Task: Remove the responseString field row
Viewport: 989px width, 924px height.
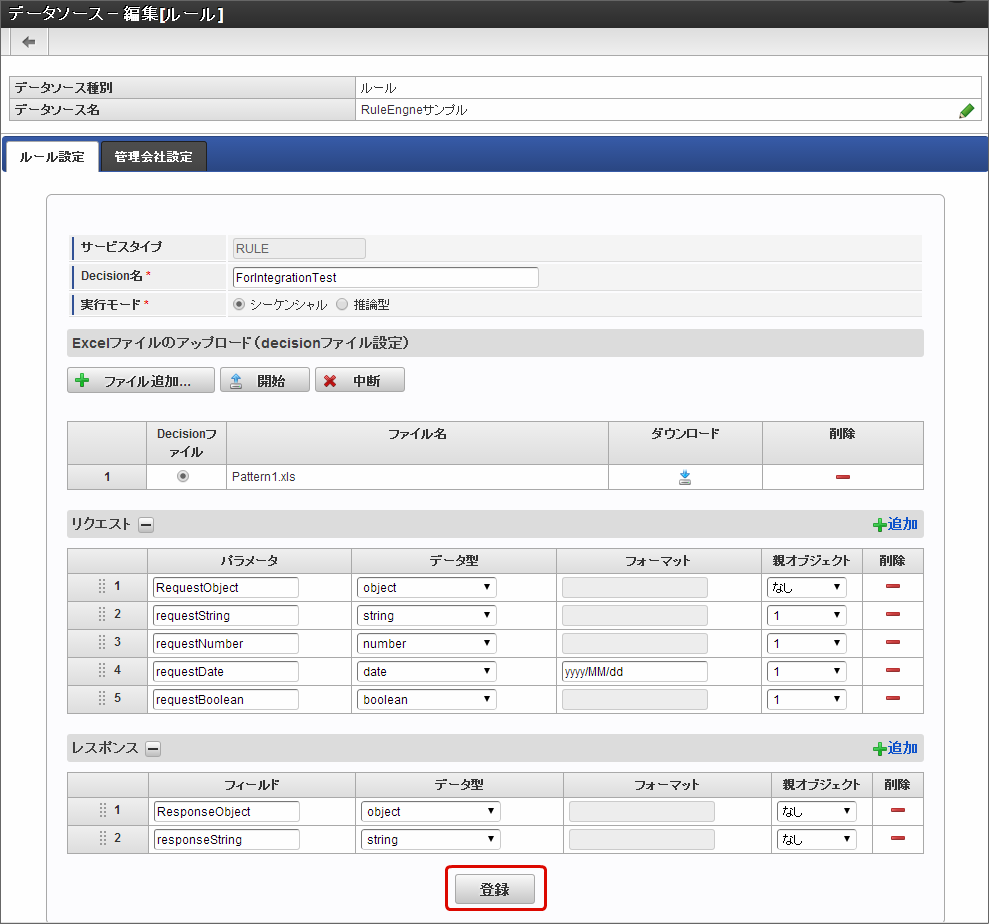Action: point(897,839)
